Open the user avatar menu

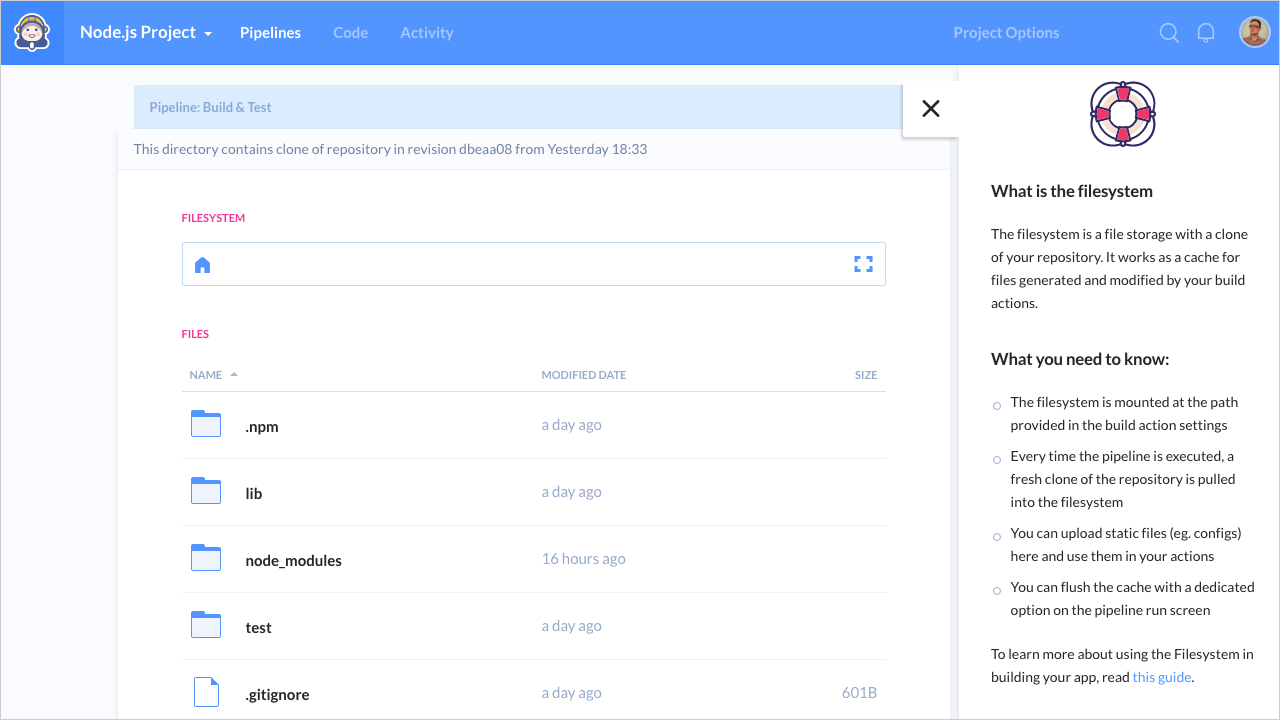[1255, 32]
